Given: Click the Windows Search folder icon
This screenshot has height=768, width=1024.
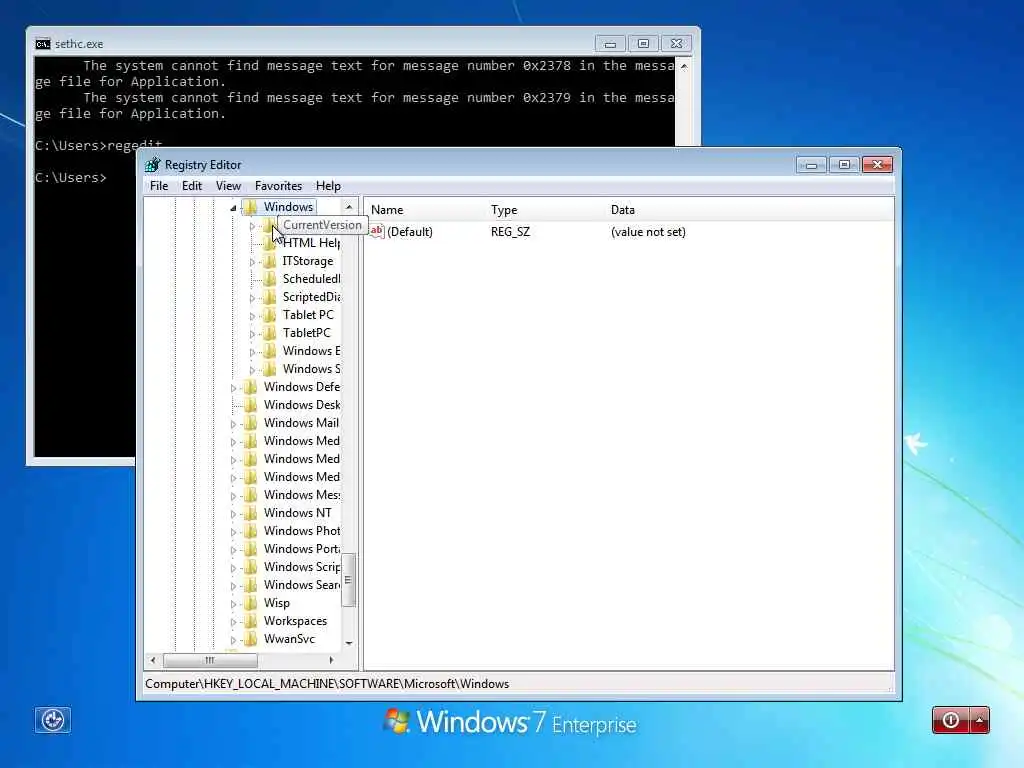Looking at the screenshot, I should coord(250,585).
